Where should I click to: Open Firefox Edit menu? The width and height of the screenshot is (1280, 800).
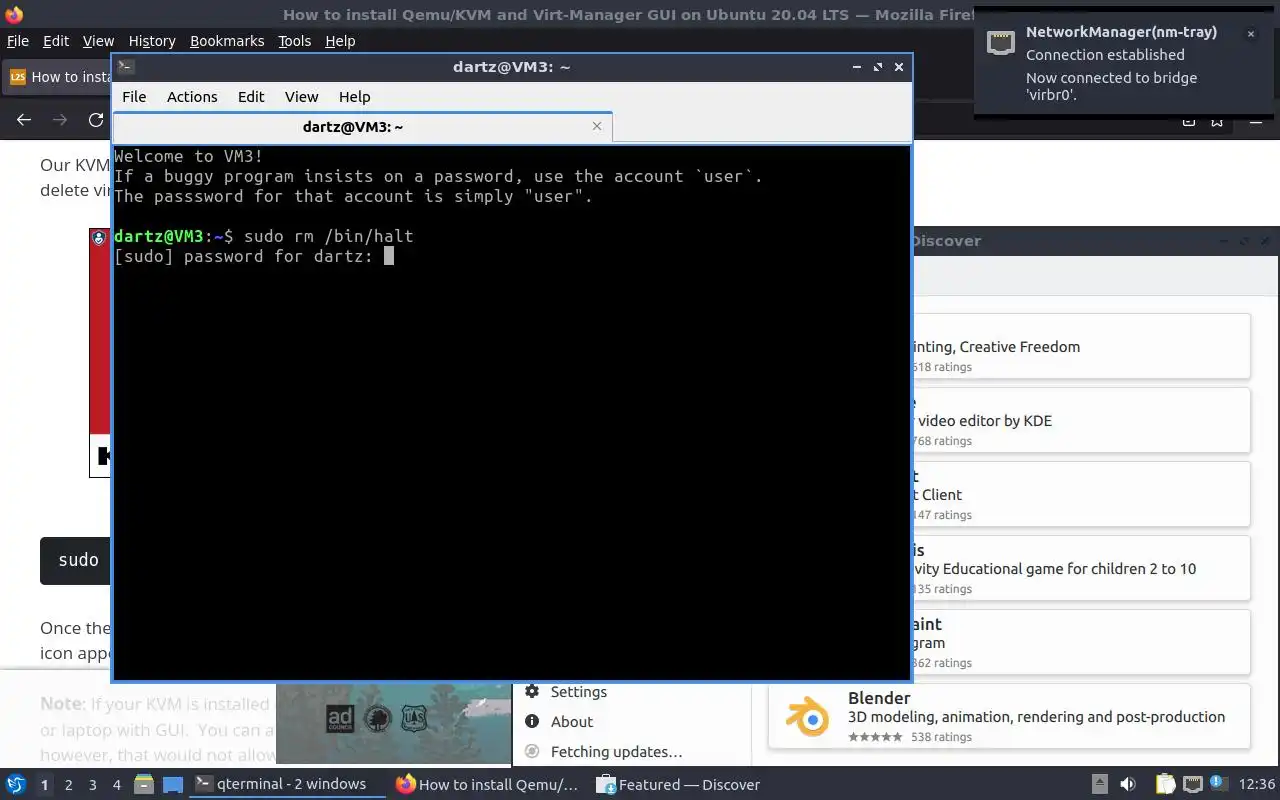click(x=56, y=41)
